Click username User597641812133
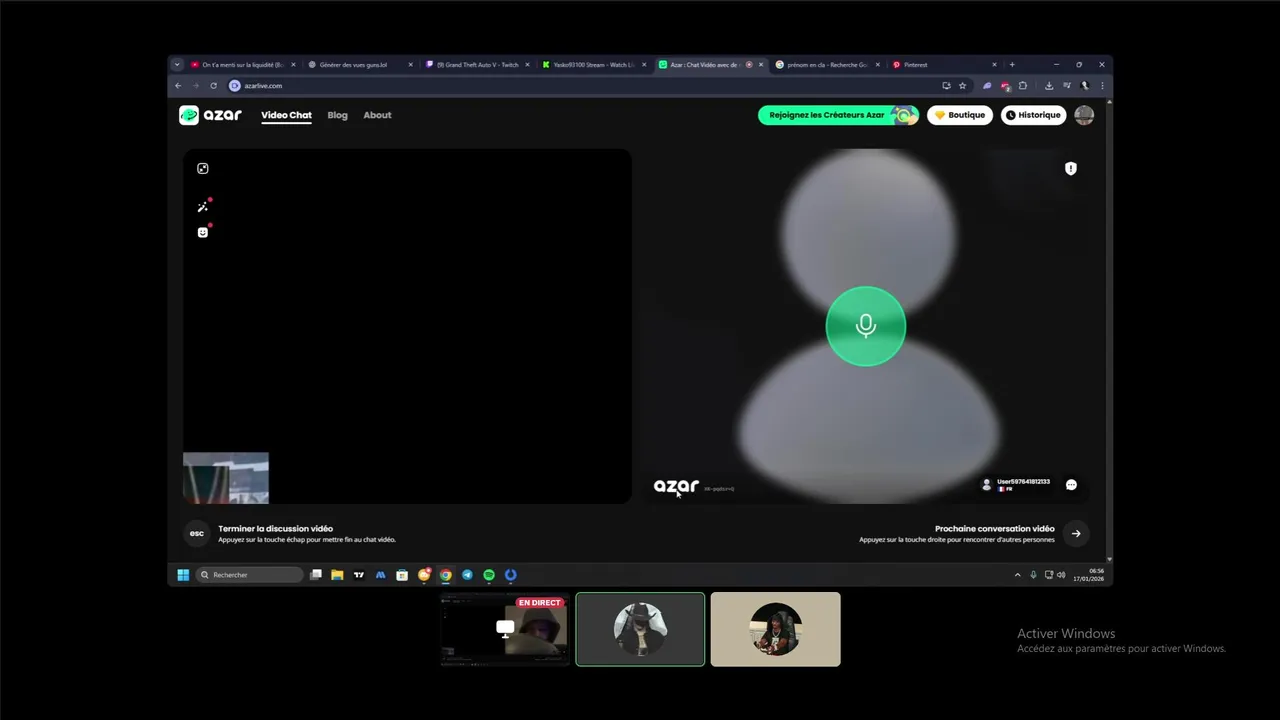Screen dimensions: 1280x720 [x=1023, y=481]
